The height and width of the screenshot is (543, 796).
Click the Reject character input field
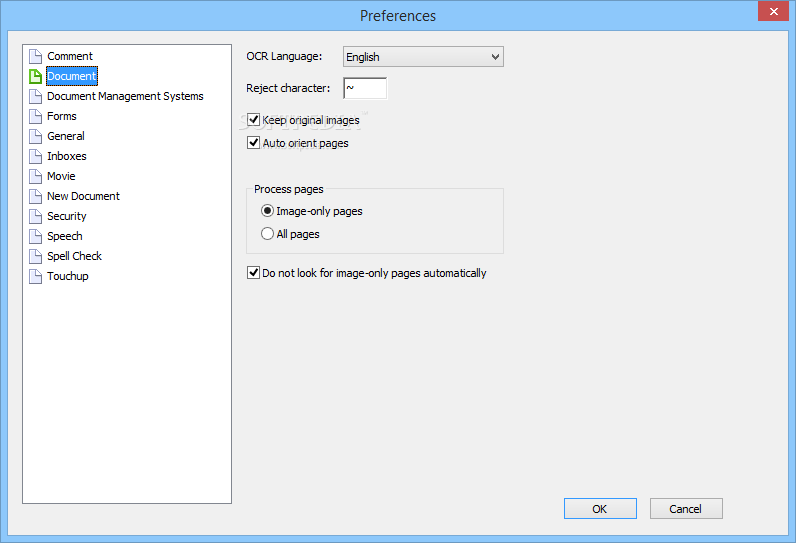pyautogui.click(x=365, y=88)
